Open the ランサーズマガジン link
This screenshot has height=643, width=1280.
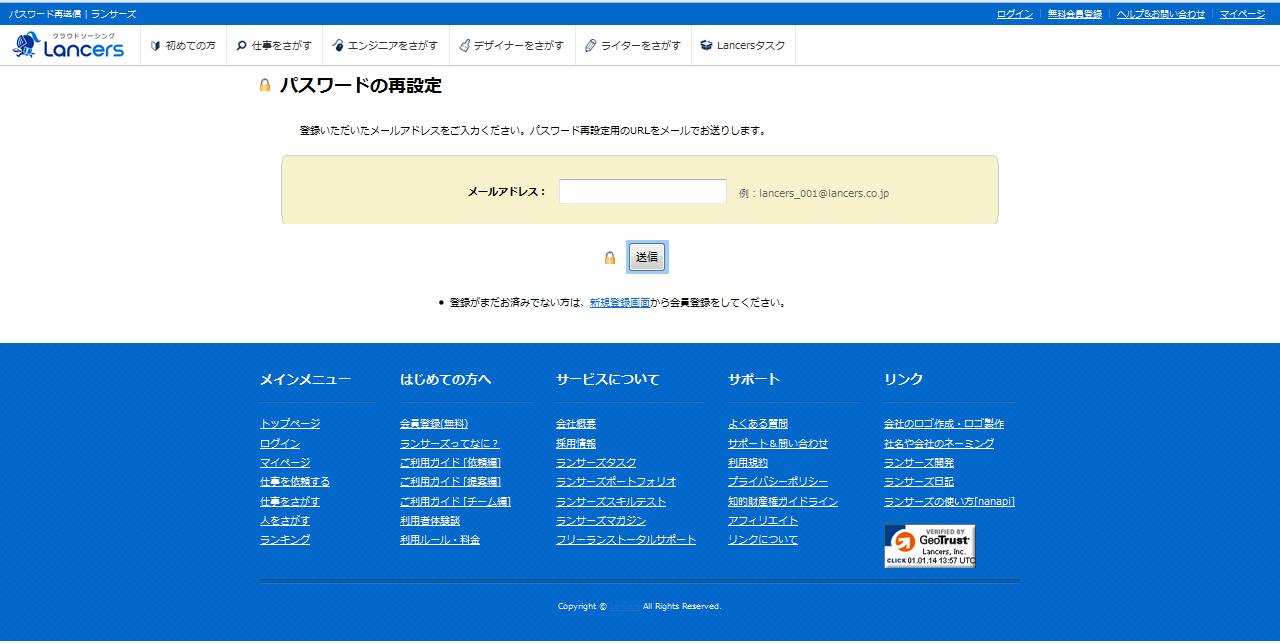coord(601,520)
